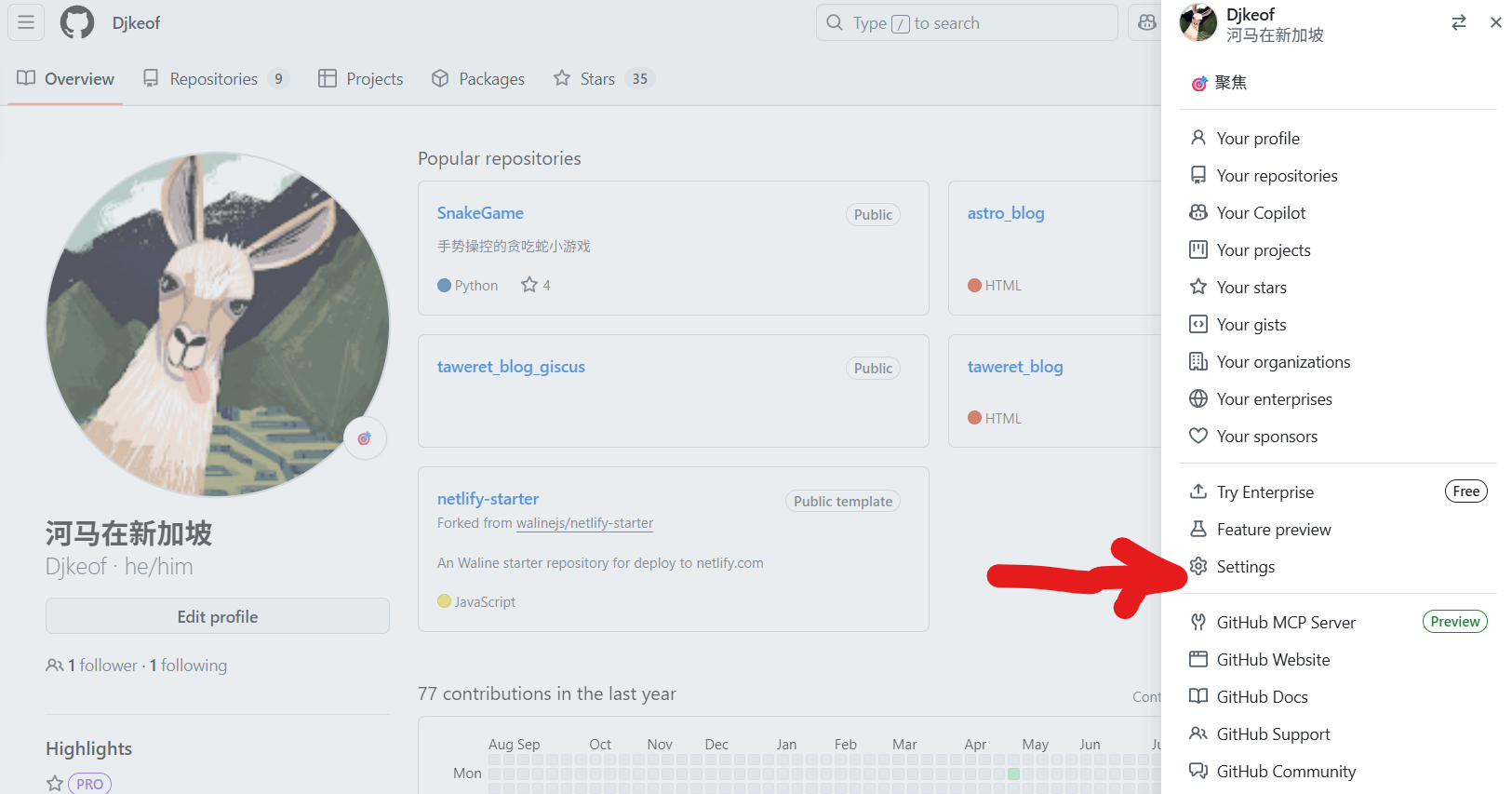Switch to the Stars tab

[604, 79]
